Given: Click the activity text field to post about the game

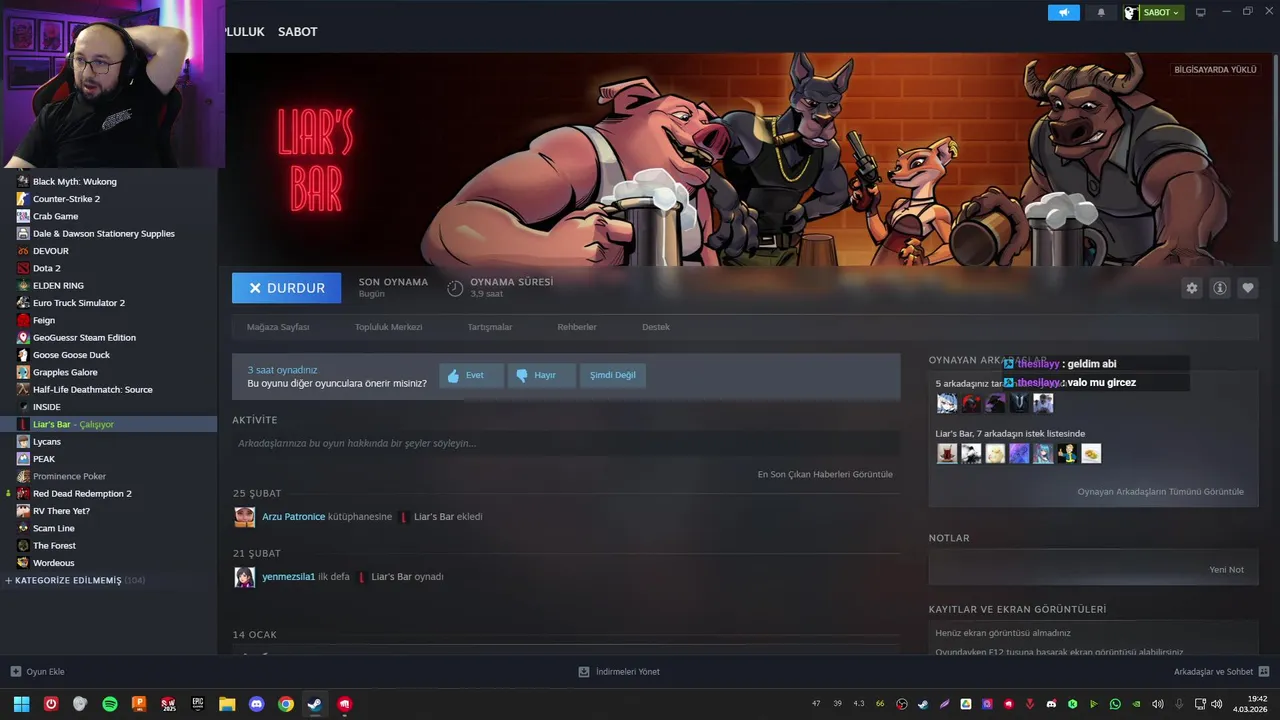Looking at the screenshot, I should pyautogui.click(x=566, y=443).
